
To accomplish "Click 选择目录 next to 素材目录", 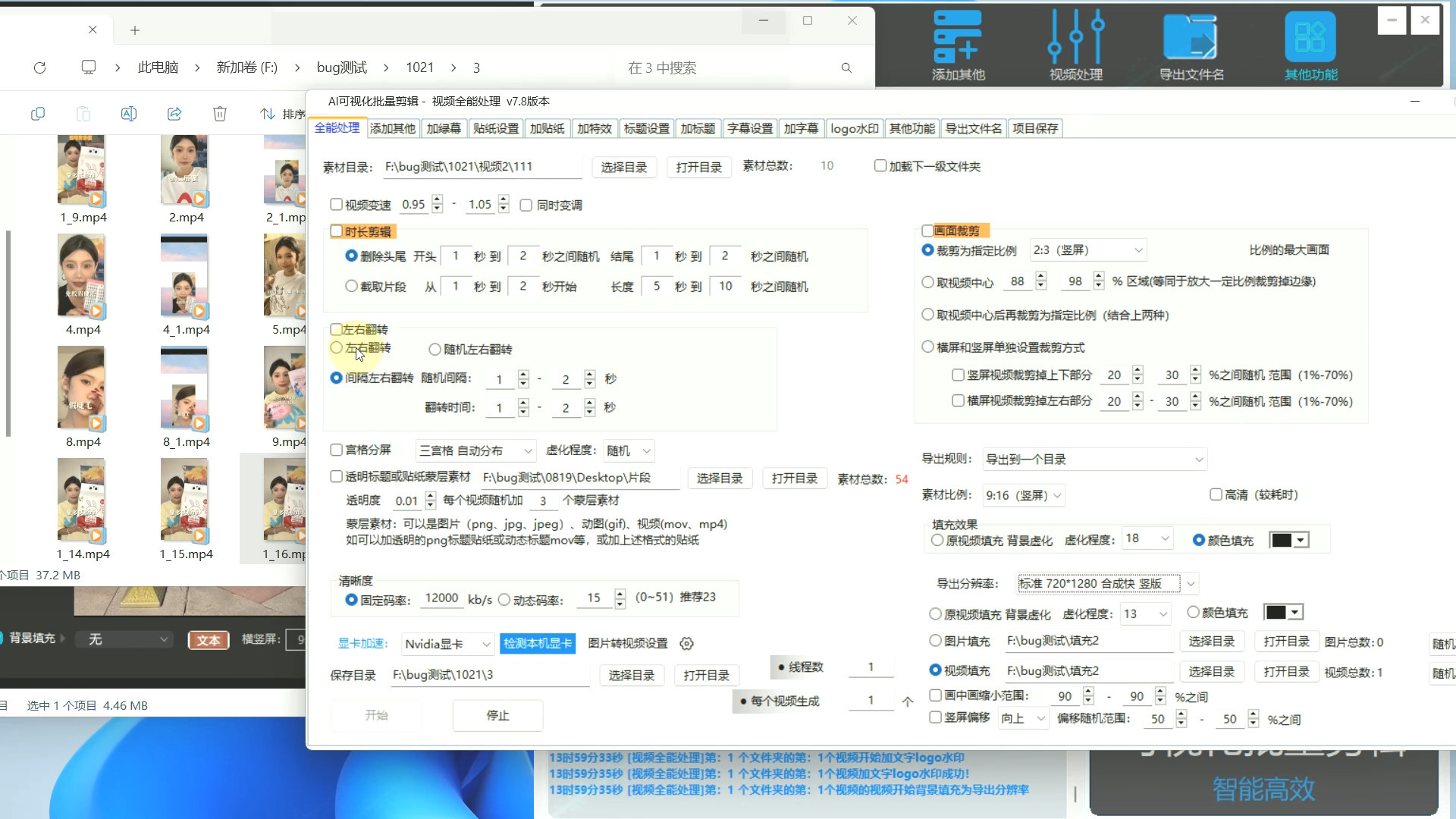I will pos(624,167).
